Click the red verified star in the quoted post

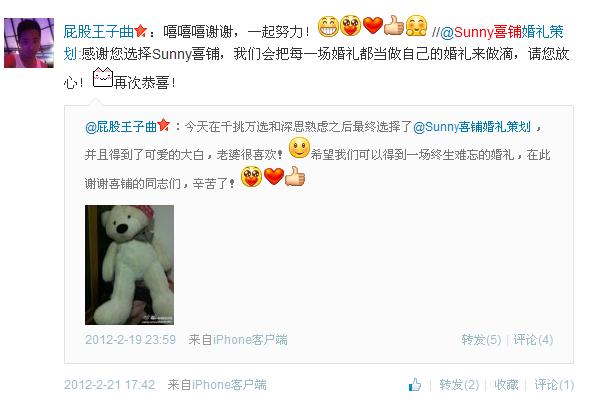163,125
